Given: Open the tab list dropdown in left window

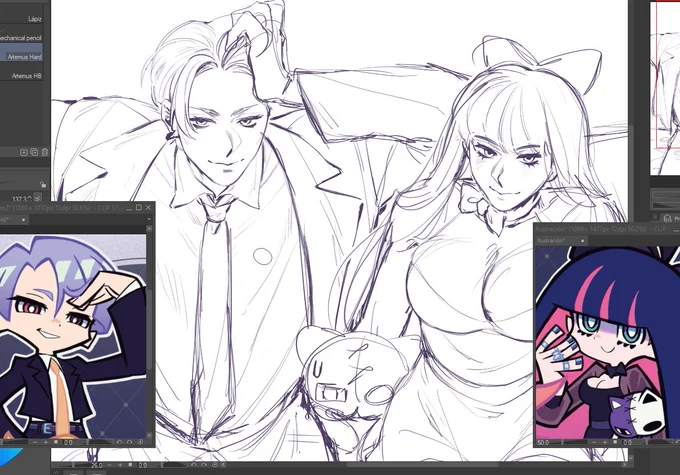Looking at the screenshot, I should pos(149,219).
